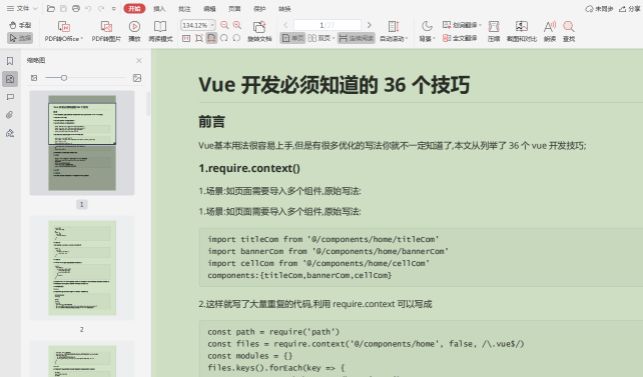Toggle 双页 double page view
643x377 pixels.
coord(320,38)
